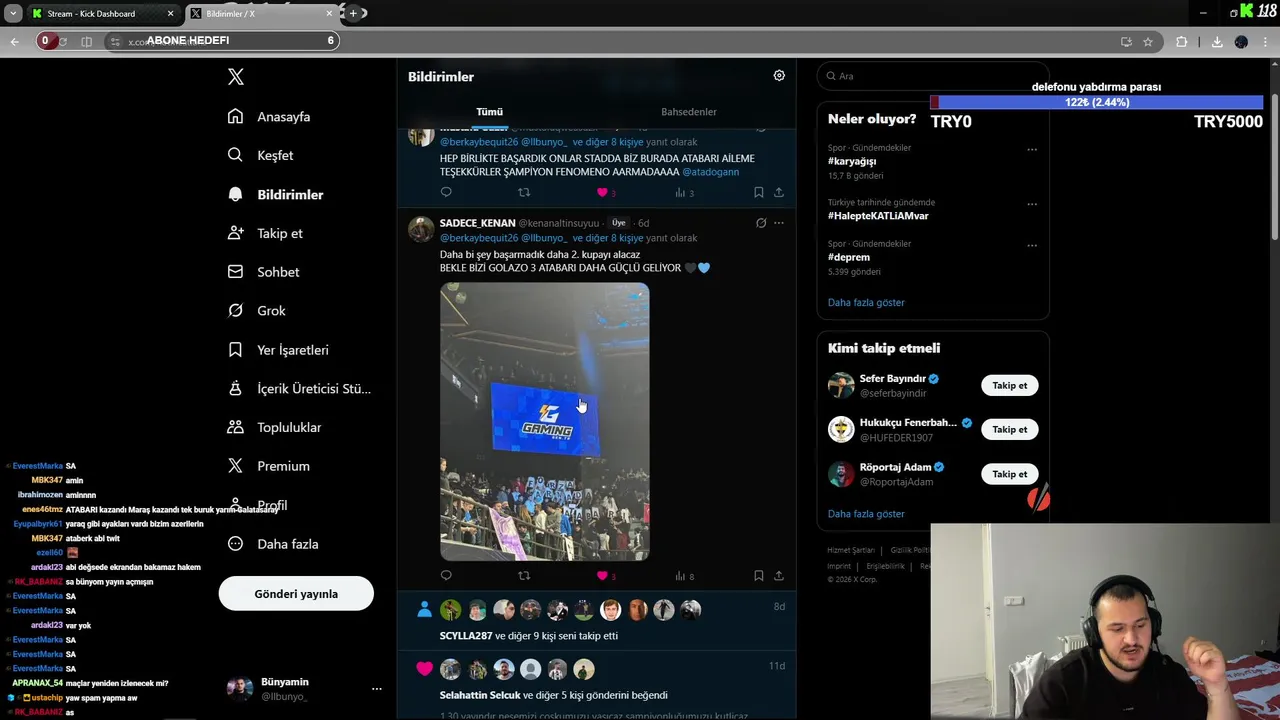
Task: Open browser downloads icon
Action: click(1217, 42)
